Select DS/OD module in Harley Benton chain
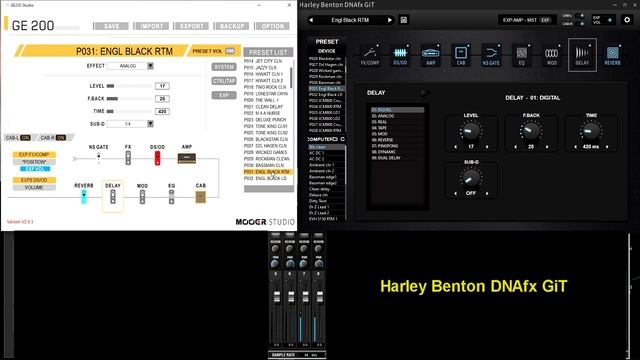The image size is (640, 360). click(x=400, y=55)
